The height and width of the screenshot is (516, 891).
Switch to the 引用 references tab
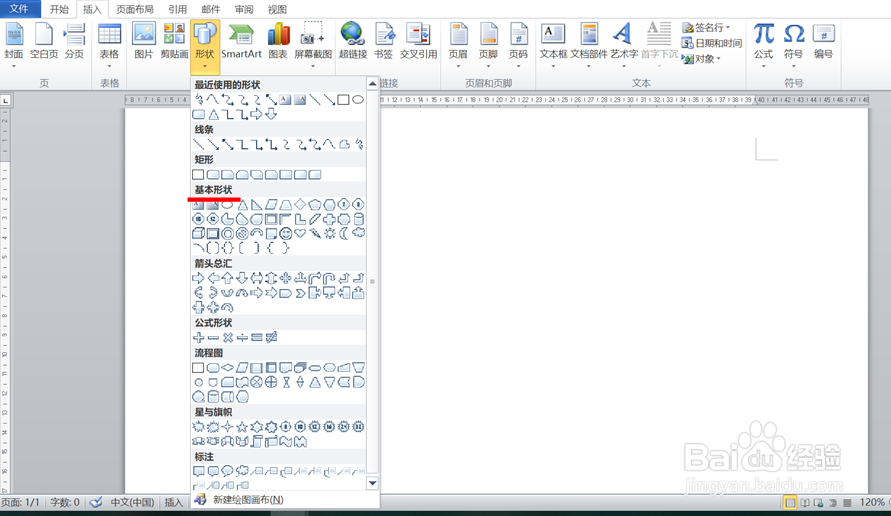click(177, 9)
